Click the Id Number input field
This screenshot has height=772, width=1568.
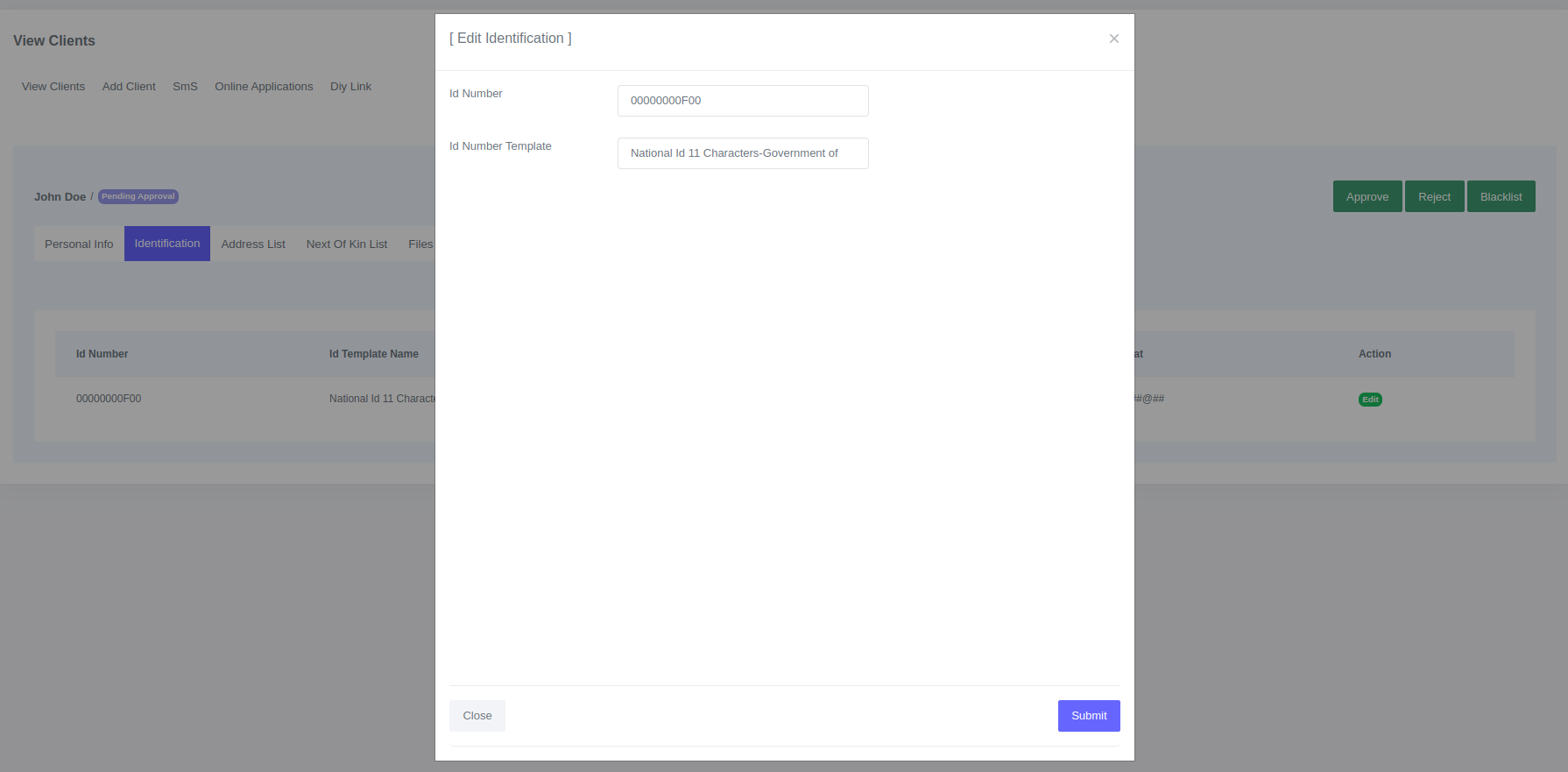pos(742,101)
